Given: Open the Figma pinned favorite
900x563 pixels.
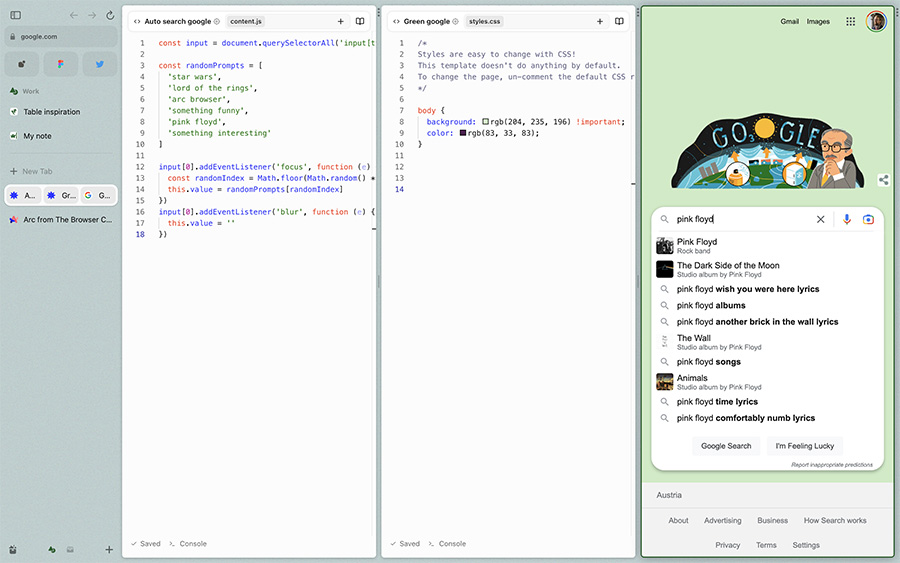Looking at the screenshot, I should point(61,64).
